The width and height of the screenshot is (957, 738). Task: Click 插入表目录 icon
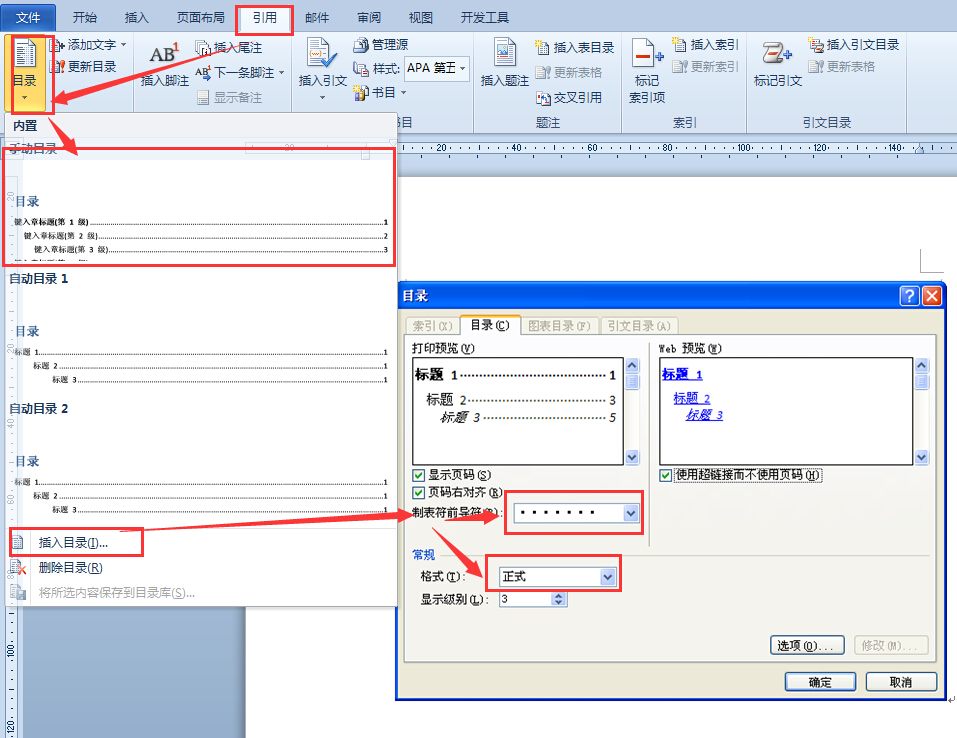click(x=542, y=48)
